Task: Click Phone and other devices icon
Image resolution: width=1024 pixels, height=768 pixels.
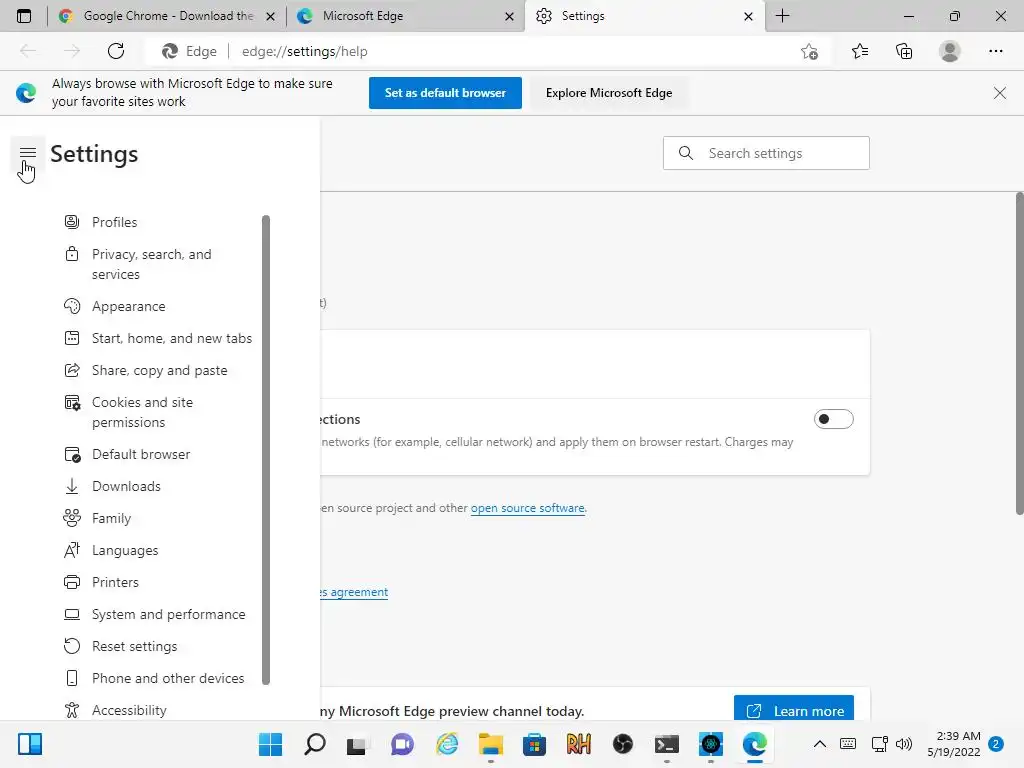Action: point(72,678)
